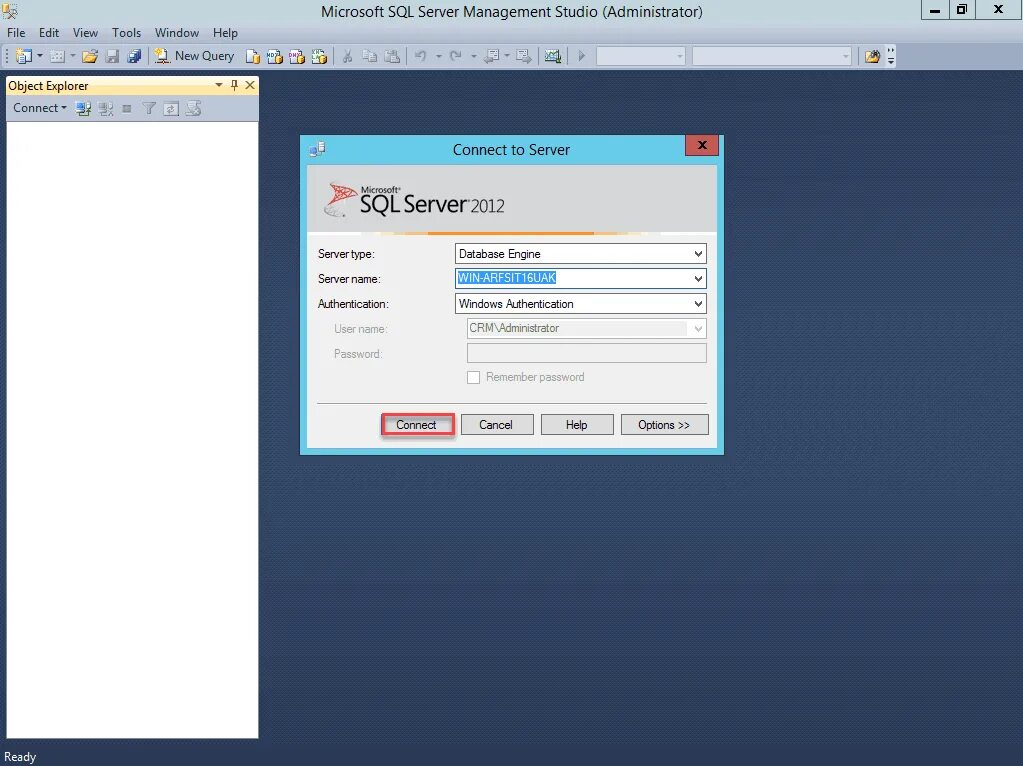
Task: Click the Navigate Forward icon
Action: pyautogui.click(x=524, y=56)
